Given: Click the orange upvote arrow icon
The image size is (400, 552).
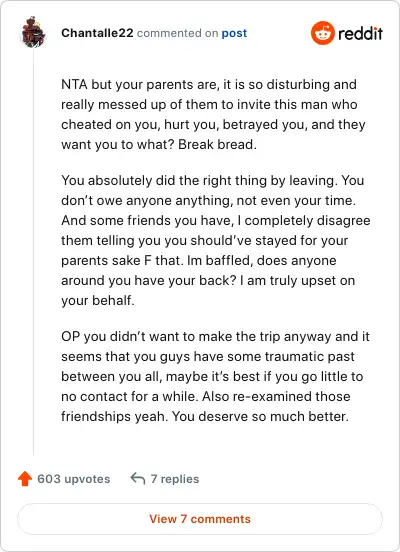Looking at the screenshot, I should tap(25, 479).
